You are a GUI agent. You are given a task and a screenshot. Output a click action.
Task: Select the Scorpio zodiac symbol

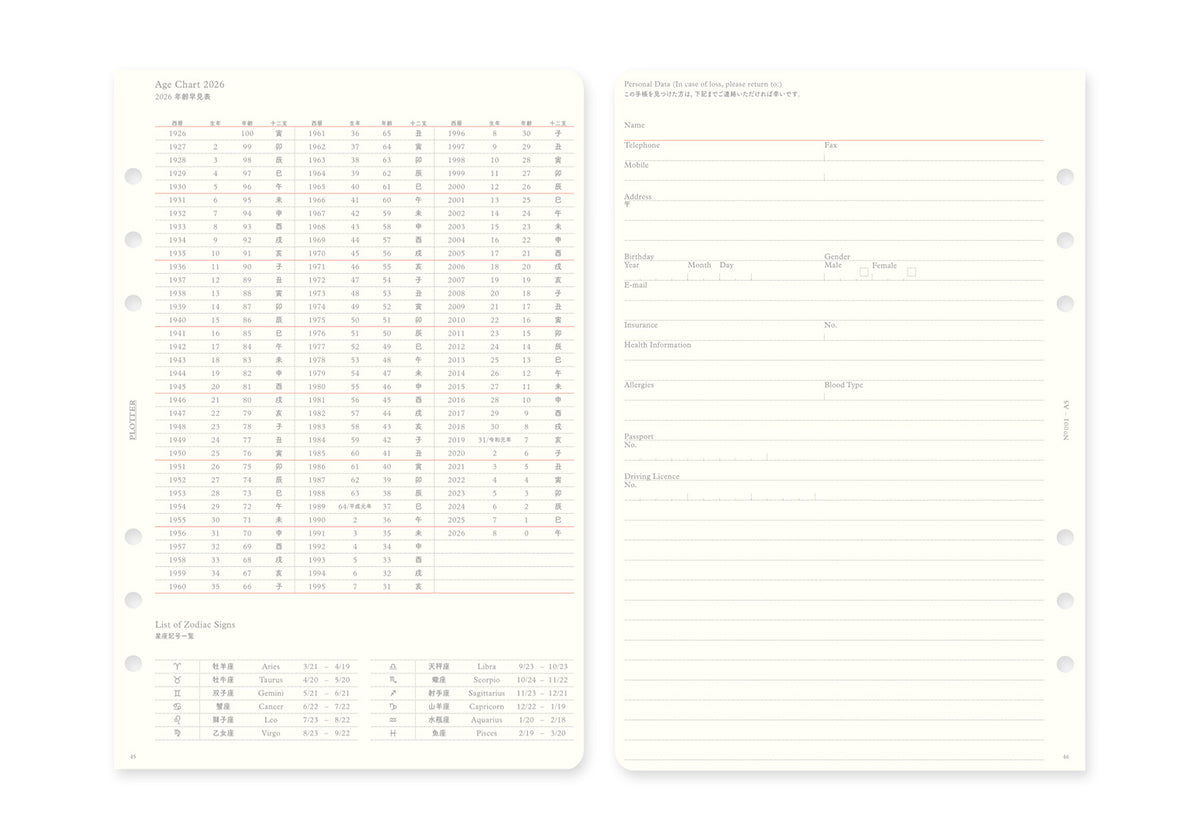[392, 680]
